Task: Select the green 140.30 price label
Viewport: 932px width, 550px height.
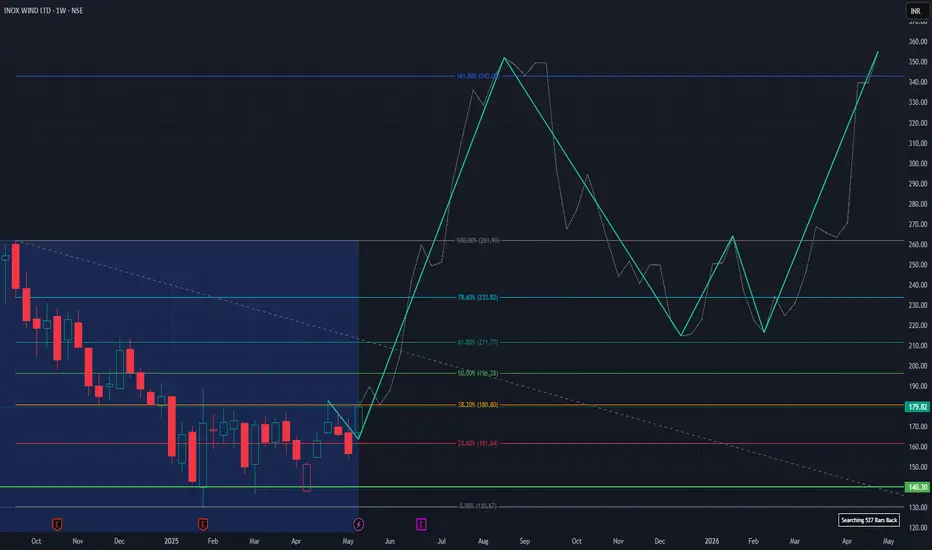Action: tap(917, 487)
